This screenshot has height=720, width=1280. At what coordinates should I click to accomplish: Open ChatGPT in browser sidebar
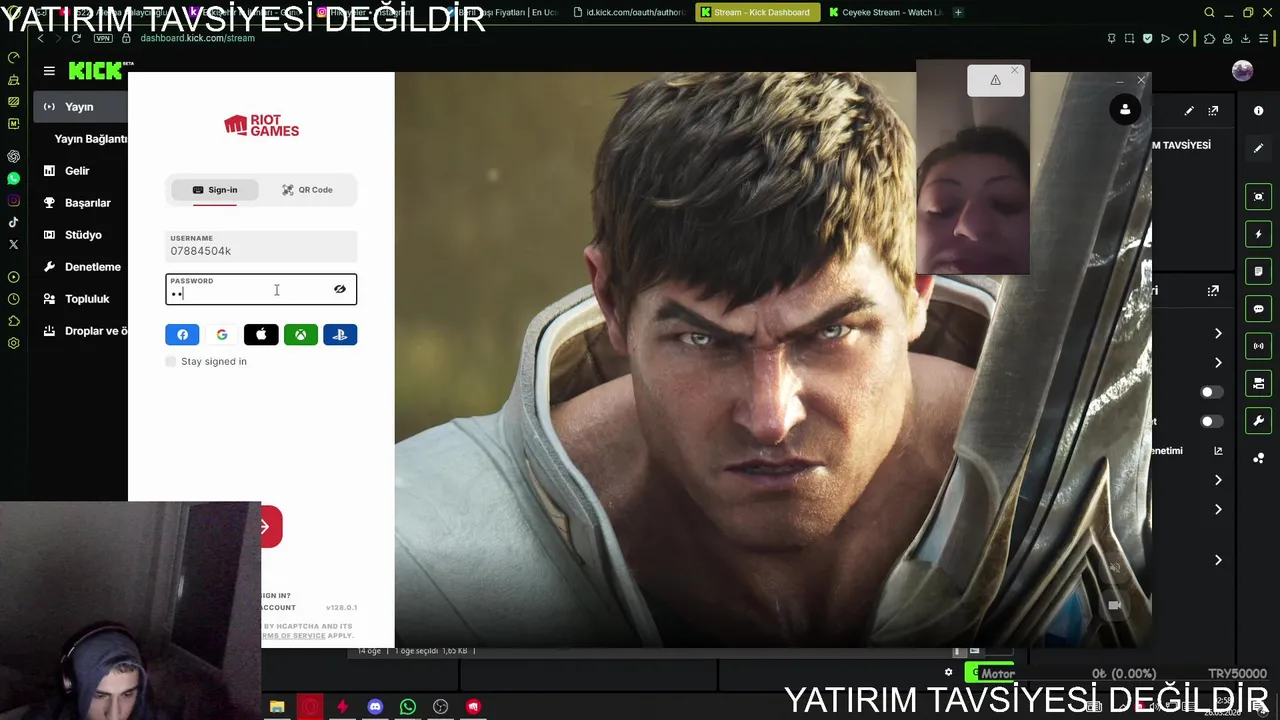tap(13, 156)
